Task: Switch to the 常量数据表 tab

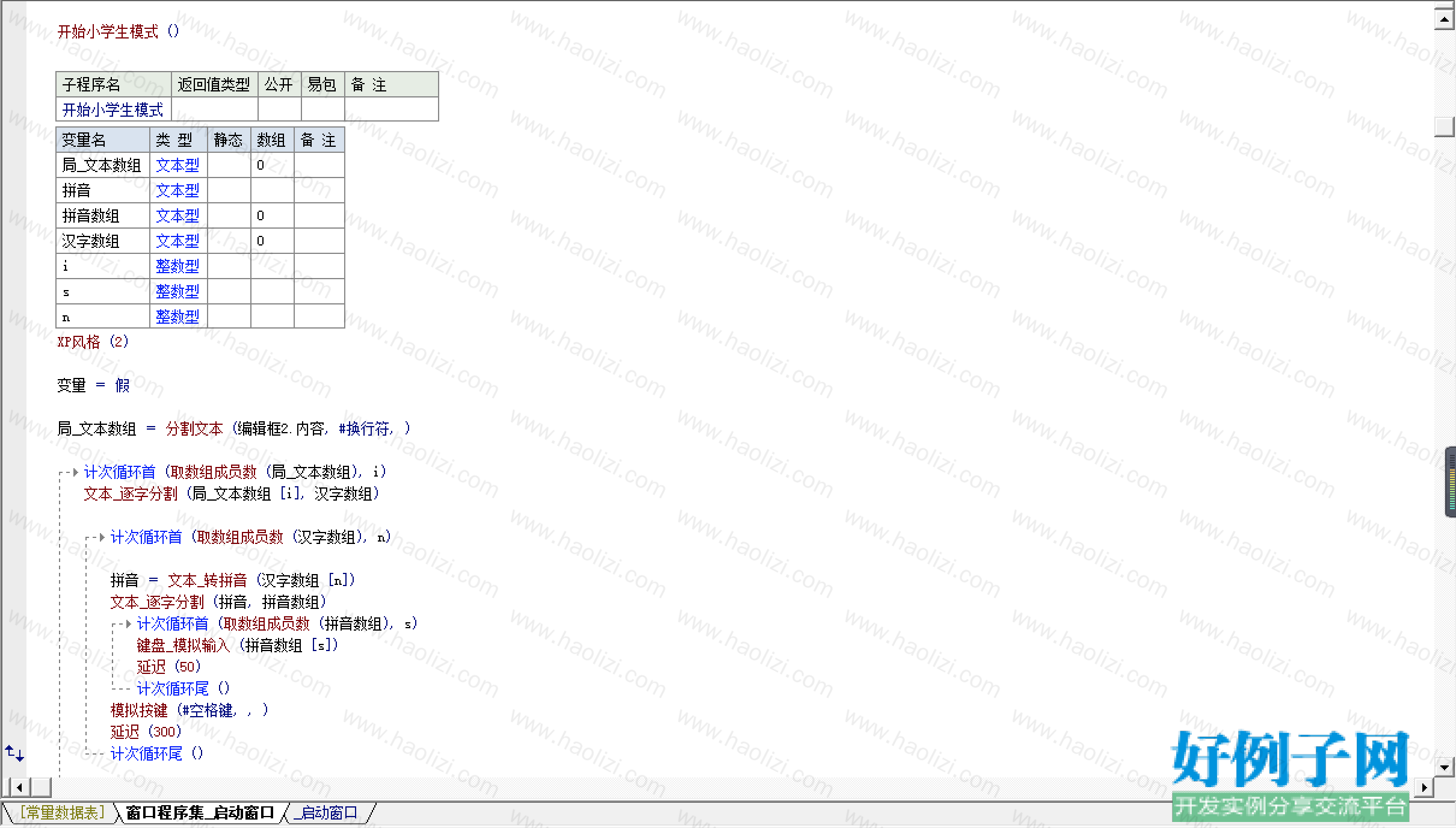Action: point(62,813)
